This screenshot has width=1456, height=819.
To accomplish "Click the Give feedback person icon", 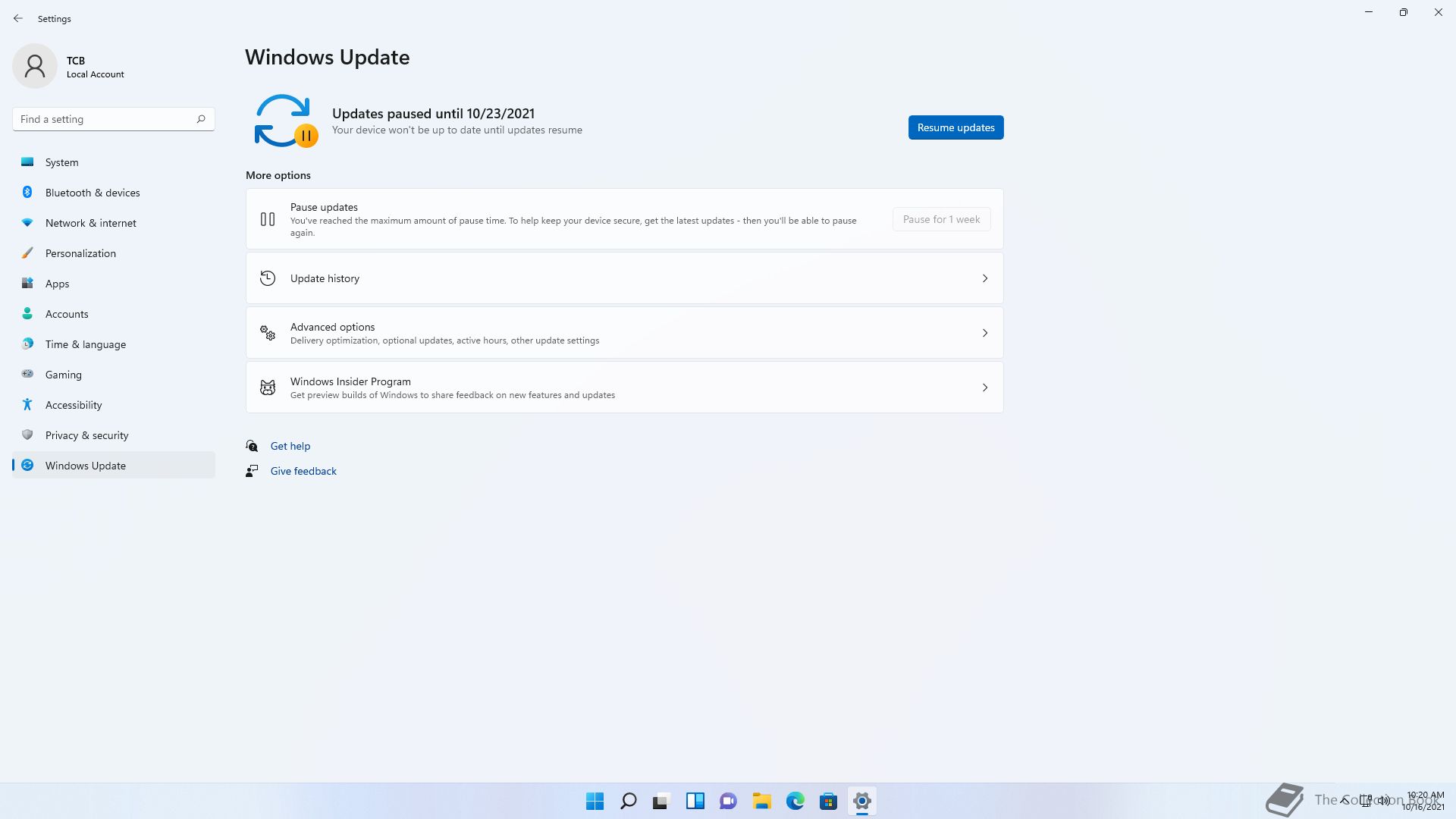I will [x=252, y=471].
